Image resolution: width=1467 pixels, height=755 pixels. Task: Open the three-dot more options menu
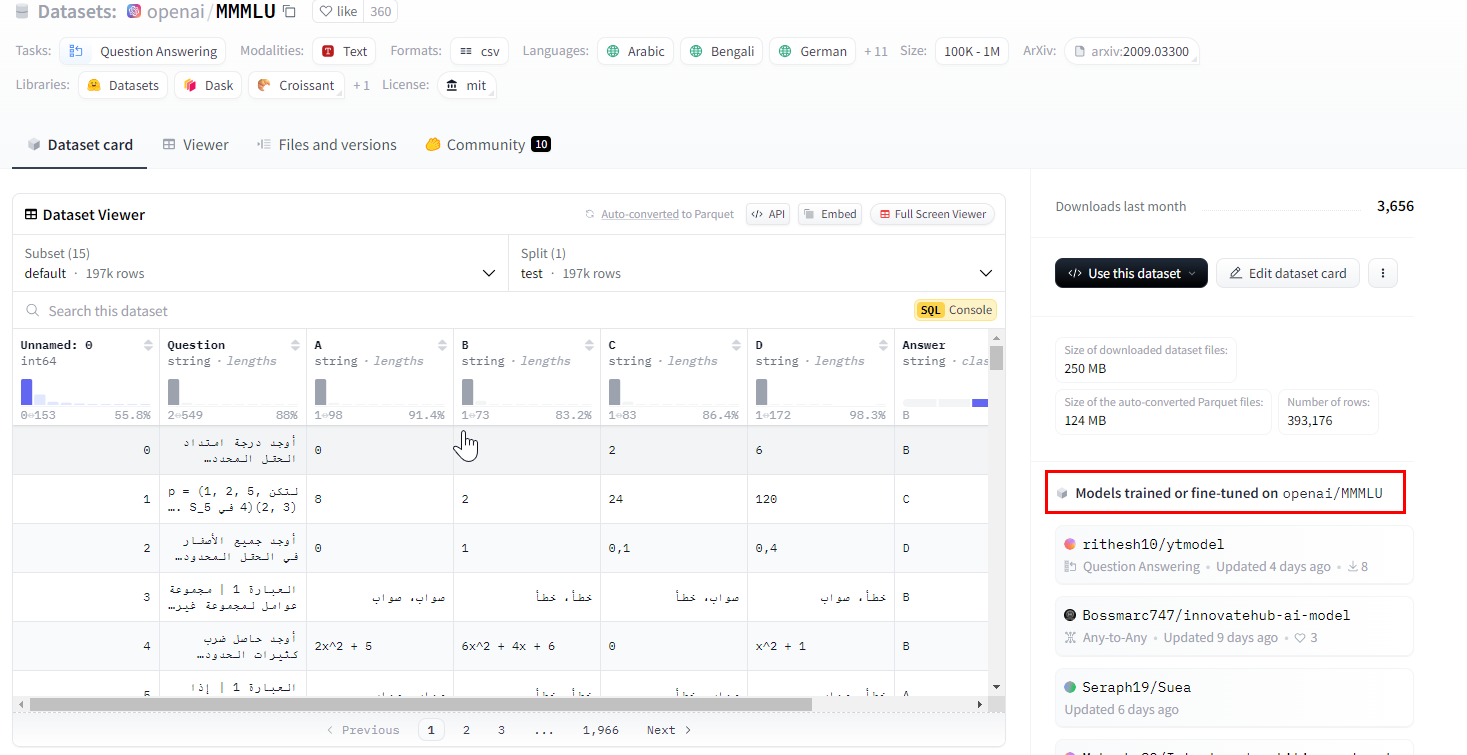point(1382,273)
